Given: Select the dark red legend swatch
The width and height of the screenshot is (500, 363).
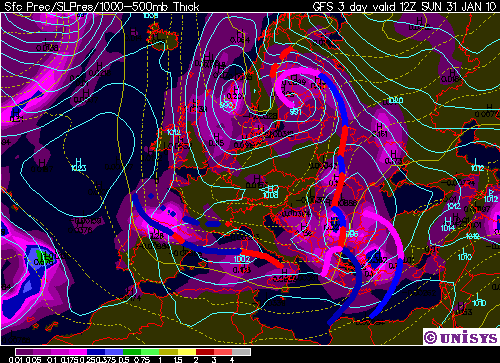Looking at the screenshot, I should (x=205, y=352).
